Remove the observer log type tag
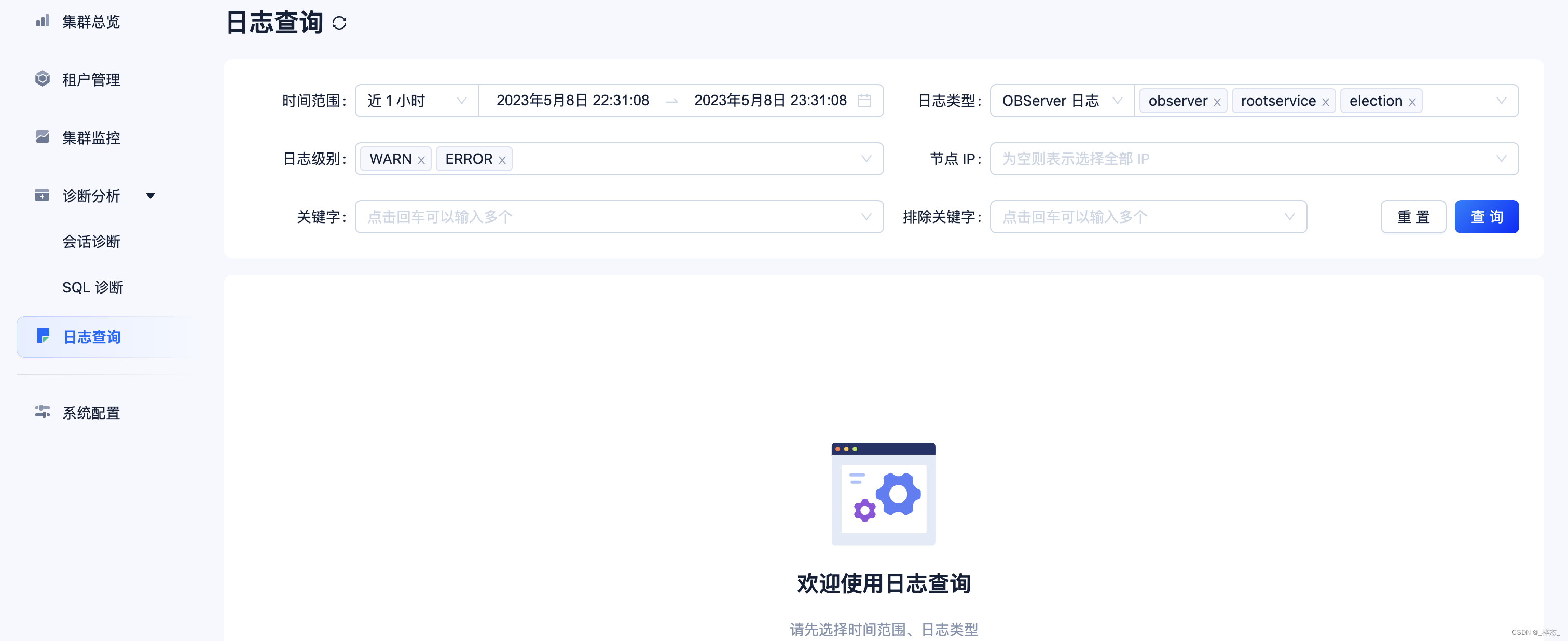 point(1217,102)
